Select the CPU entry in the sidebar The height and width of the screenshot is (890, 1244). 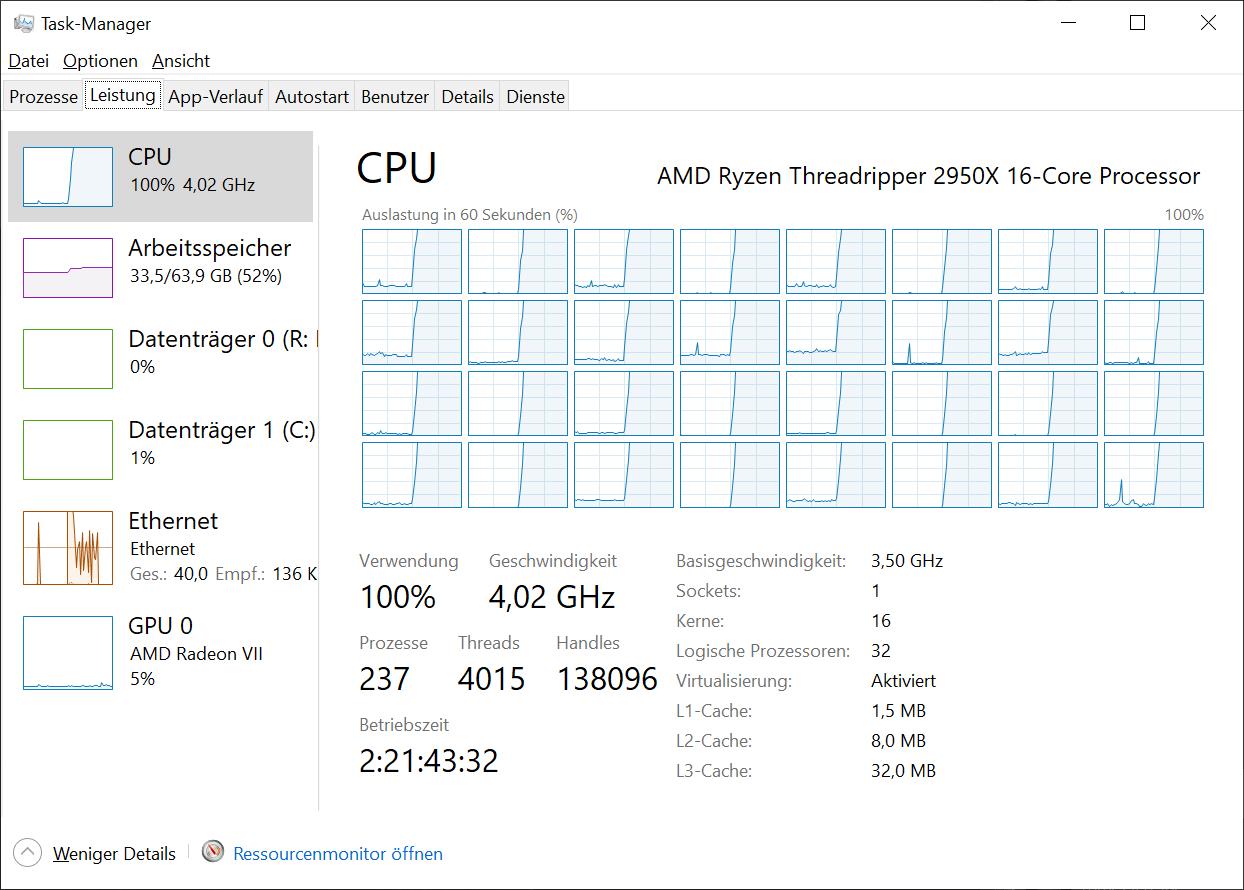coord(160,176)
